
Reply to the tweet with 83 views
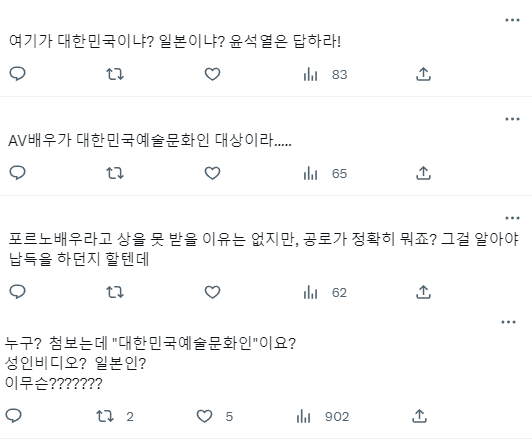coord(17,74)
